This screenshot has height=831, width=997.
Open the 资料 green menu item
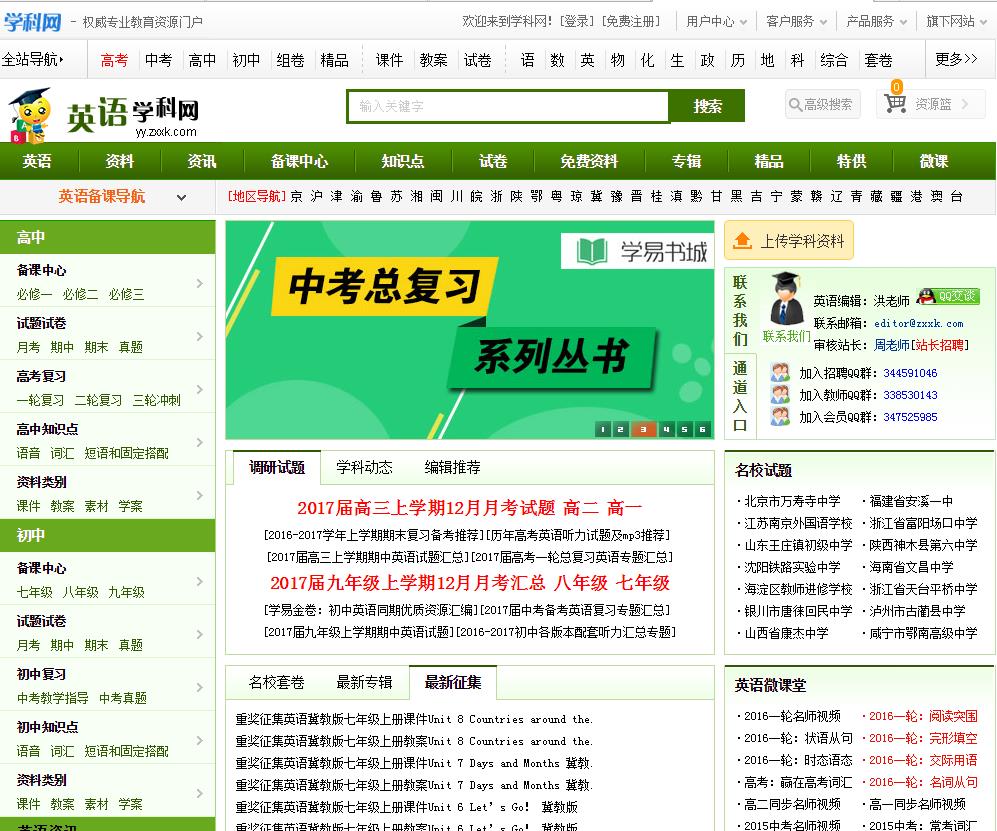pyautogui.click(x=120, y=161)
